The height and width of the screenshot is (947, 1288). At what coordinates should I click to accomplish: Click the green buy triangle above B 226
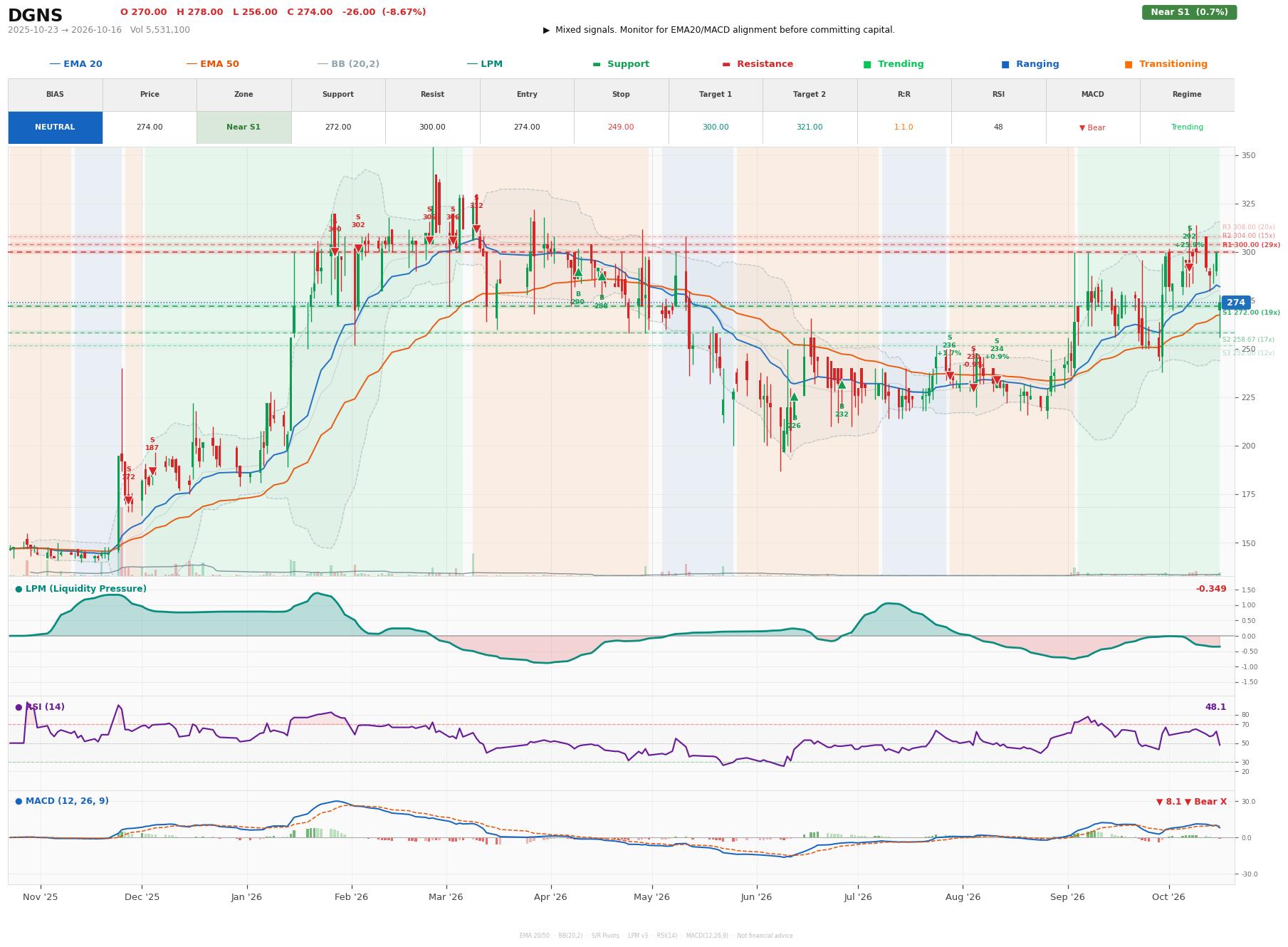tap(794, 397)
